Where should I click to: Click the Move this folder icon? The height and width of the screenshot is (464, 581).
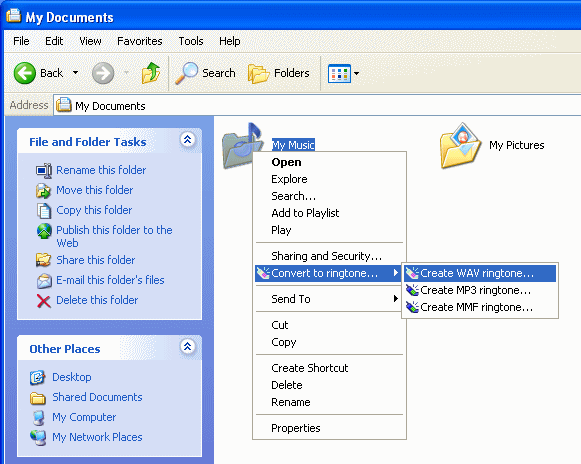click(44, 190)
